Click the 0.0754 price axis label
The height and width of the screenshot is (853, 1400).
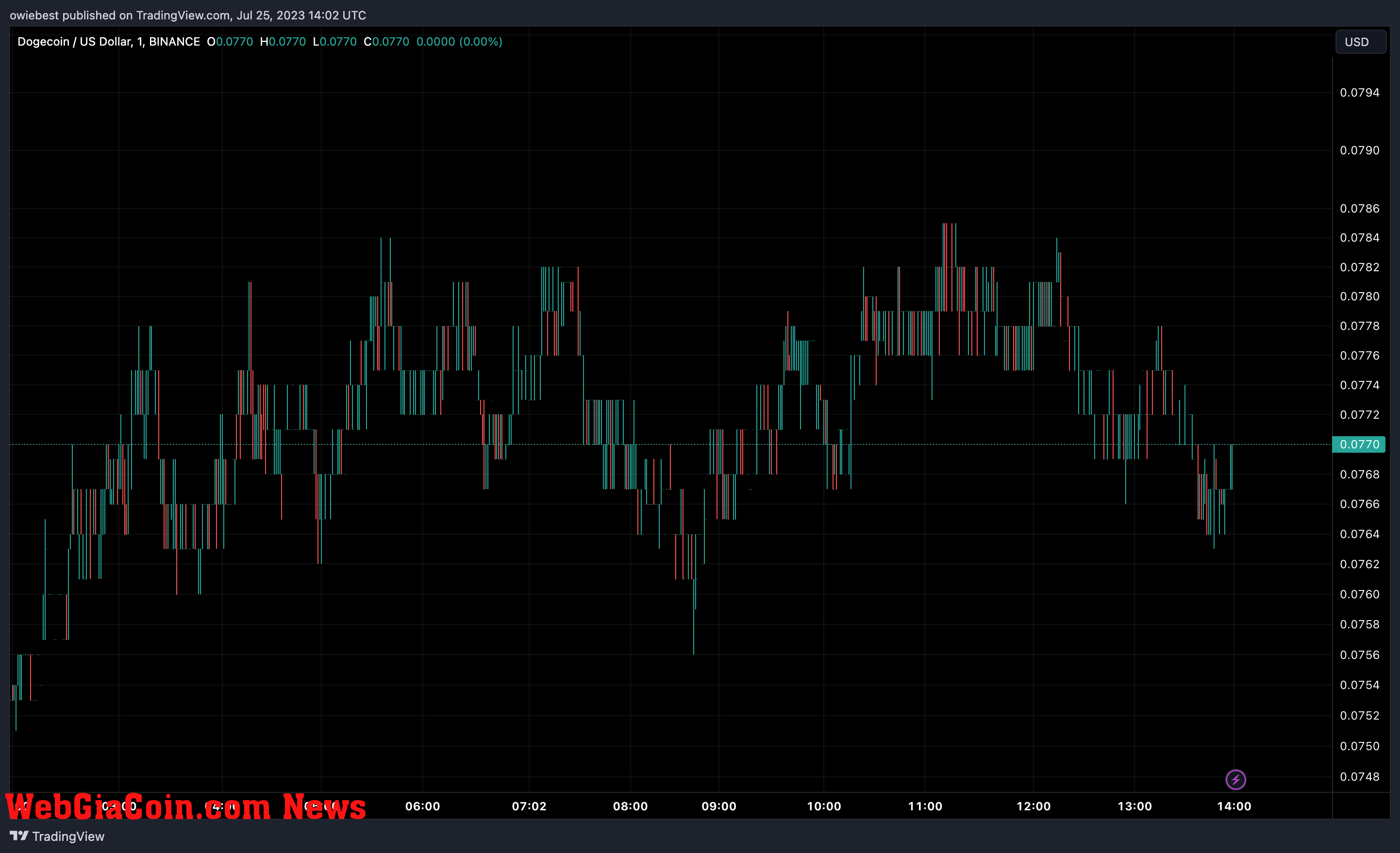(1359, 685)
